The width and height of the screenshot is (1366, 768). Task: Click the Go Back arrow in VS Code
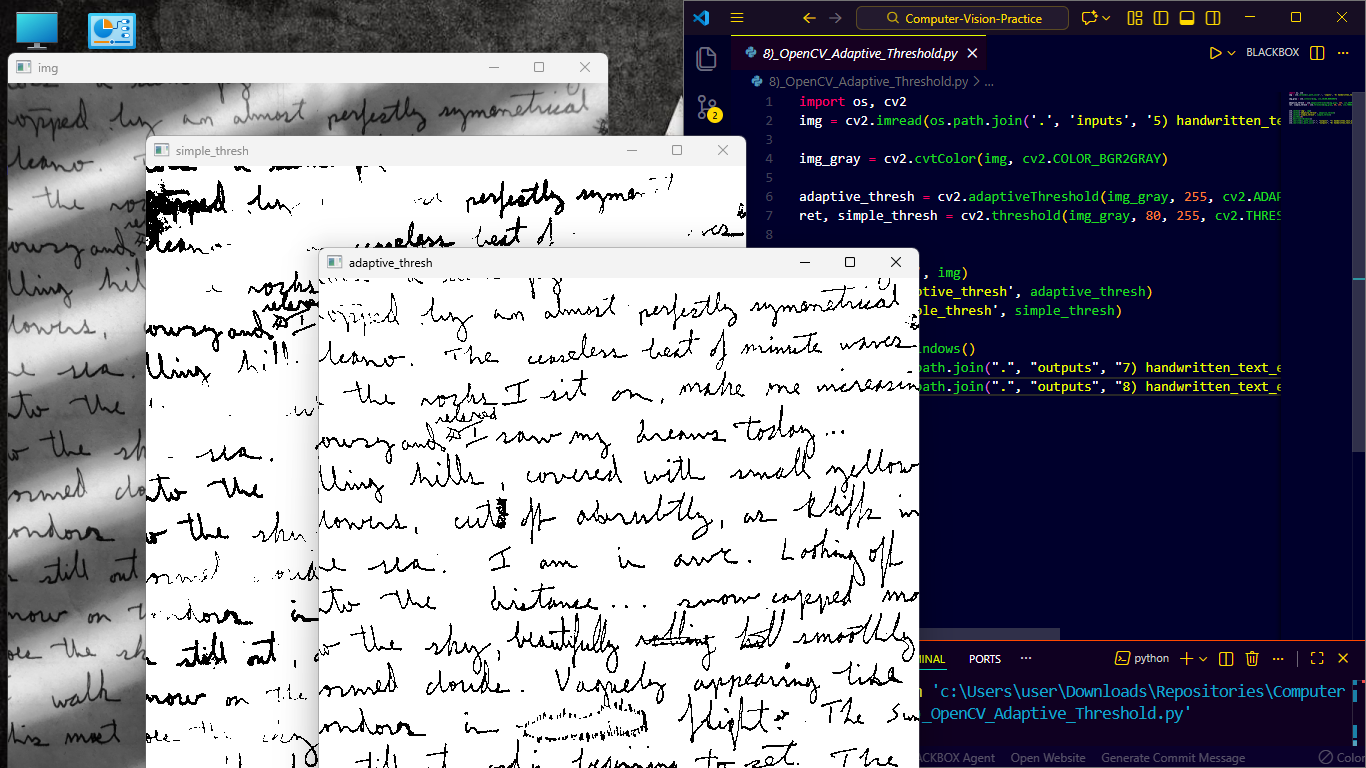809,18
